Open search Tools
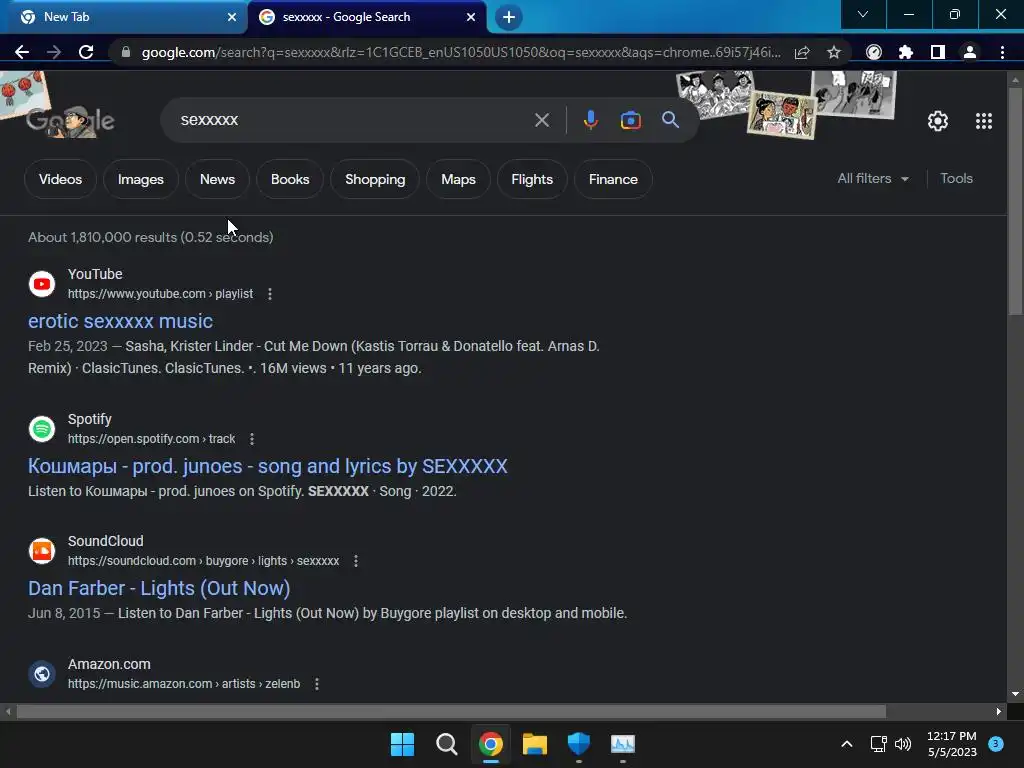This screenshot has height=768, width=1024. (956, 178)
